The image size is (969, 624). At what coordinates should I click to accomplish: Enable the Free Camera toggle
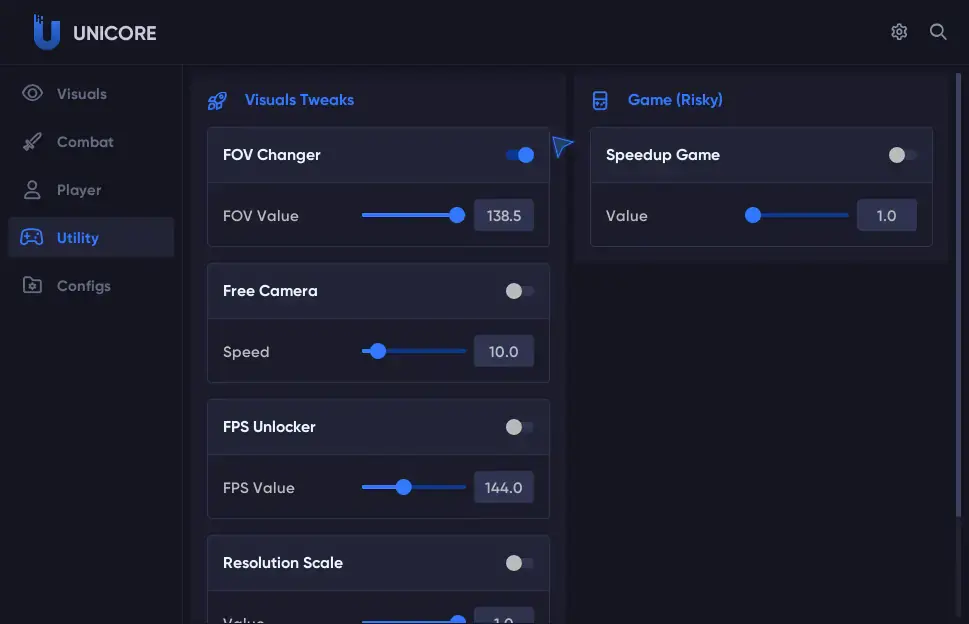pyautogui.click(x=520, y=291)
